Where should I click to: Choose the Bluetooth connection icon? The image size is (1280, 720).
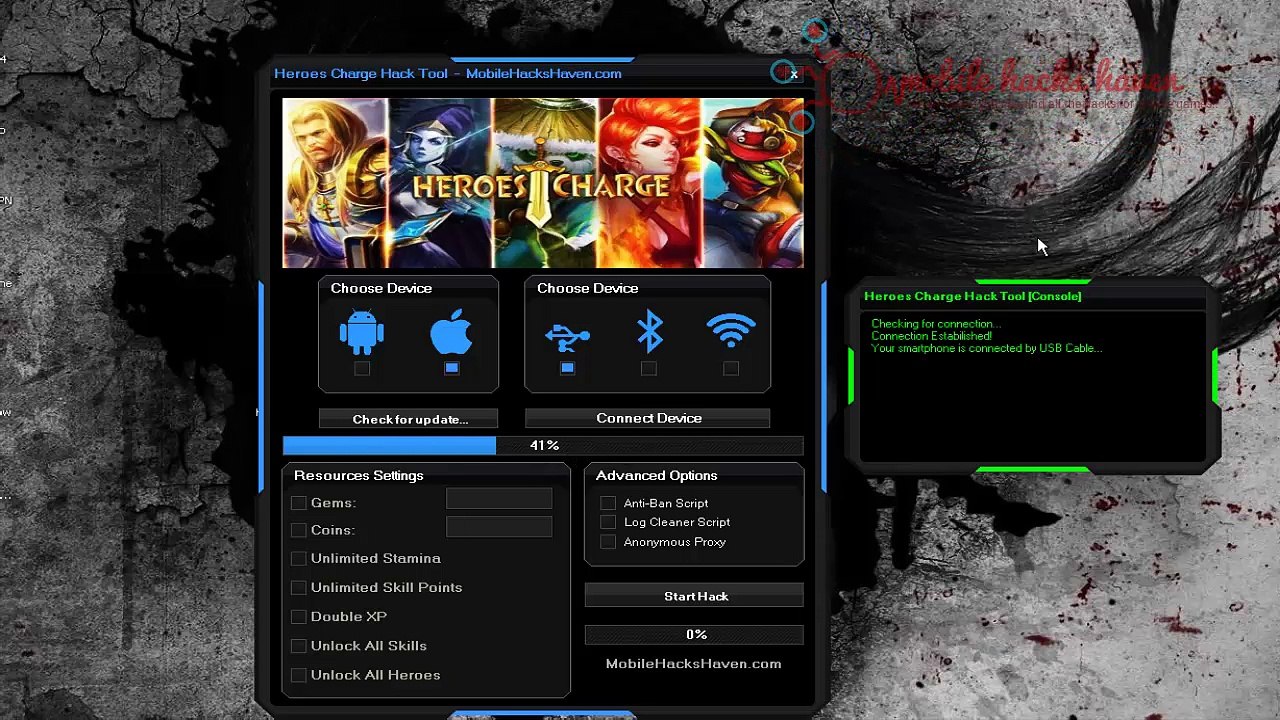(x=650, y=331)
